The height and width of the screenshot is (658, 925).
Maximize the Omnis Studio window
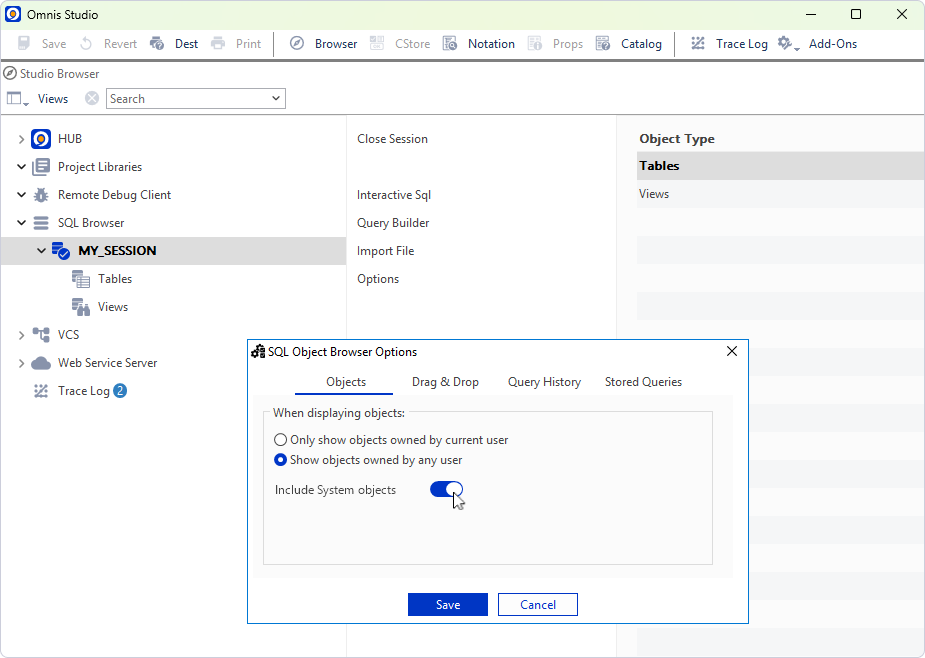pyautogui.click(x=856, y=14)
